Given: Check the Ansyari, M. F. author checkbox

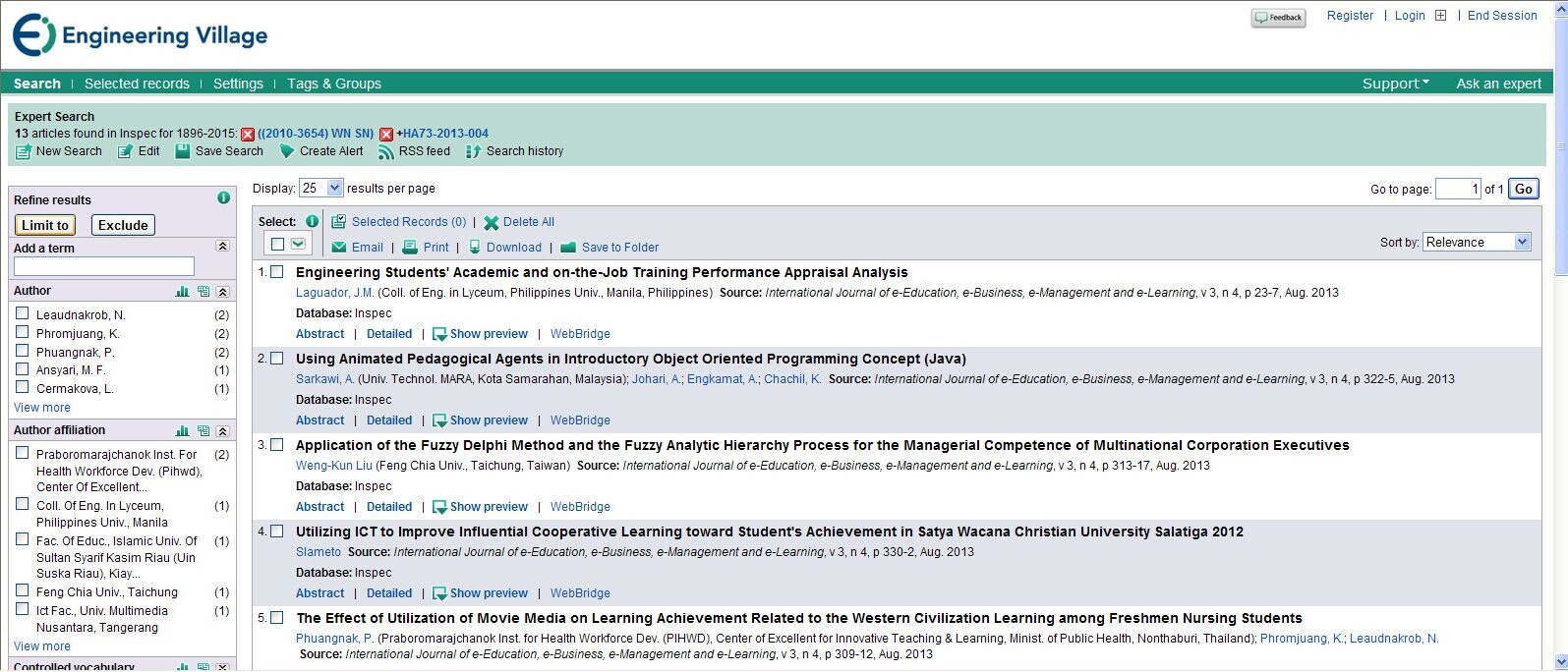Looking at the screenshot, I should pos(22,368).
